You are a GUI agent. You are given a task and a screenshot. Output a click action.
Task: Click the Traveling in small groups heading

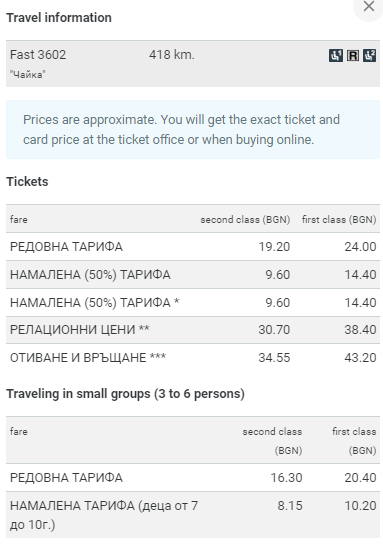(125, 394)
